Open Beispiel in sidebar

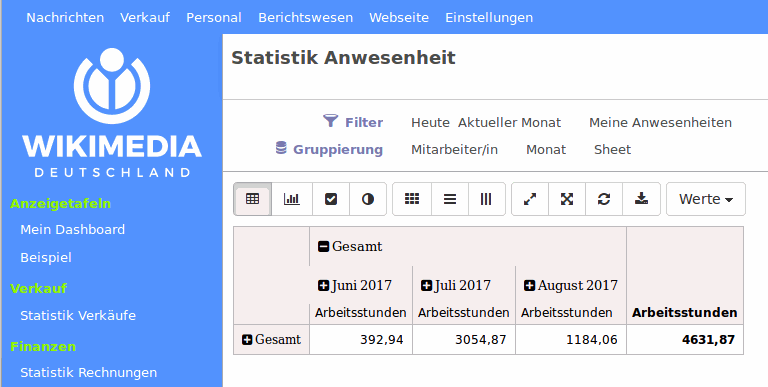[x=46, y=258]
